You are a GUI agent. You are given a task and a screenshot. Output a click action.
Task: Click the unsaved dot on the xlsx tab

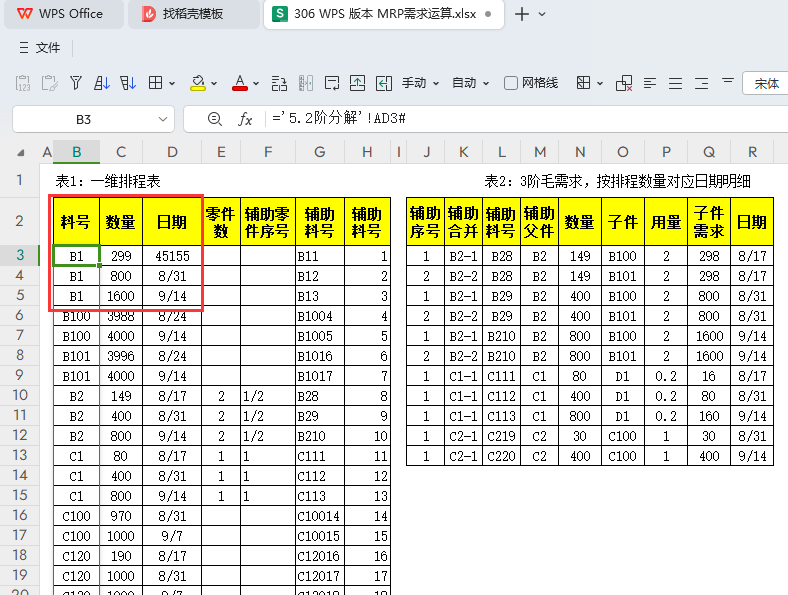pos(488,14)
